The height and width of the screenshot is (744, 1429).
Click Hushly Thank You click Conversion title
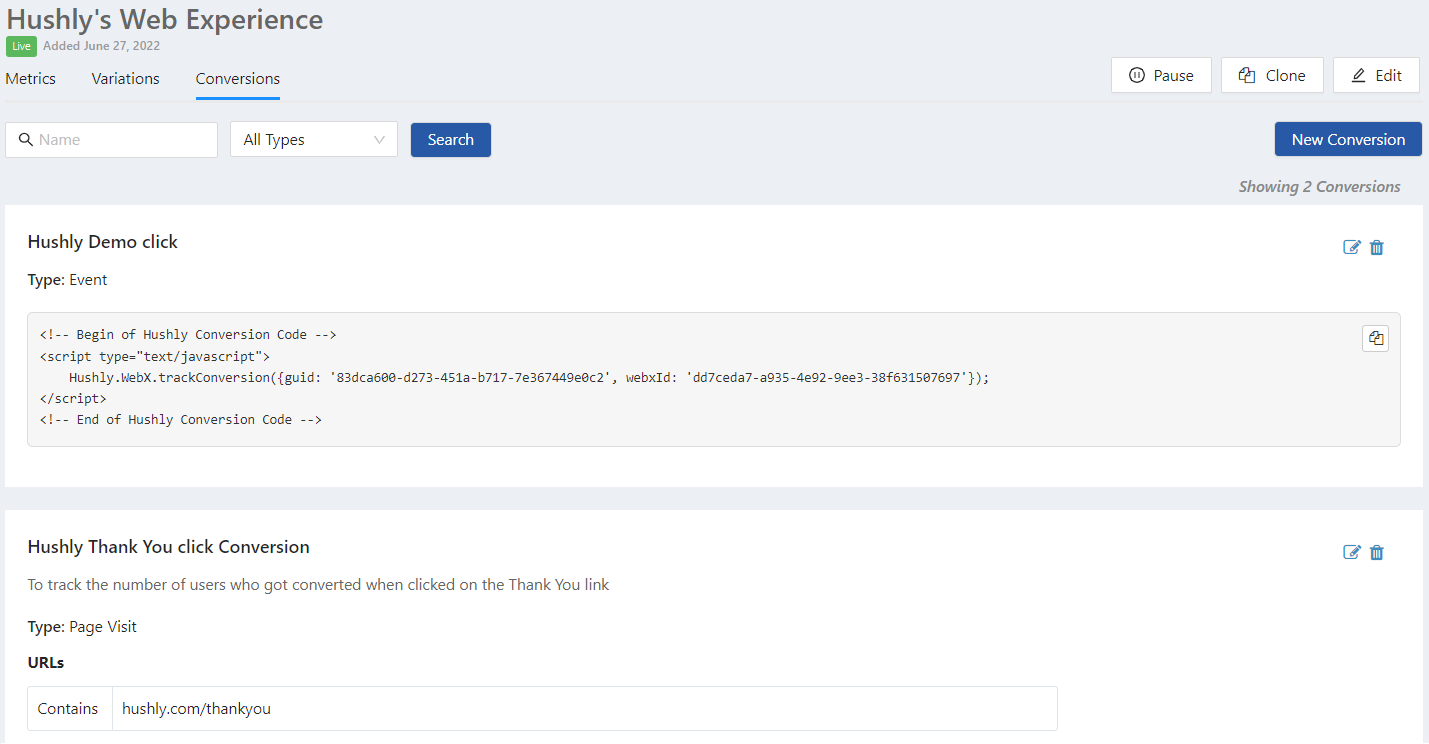click(x=169, y=547)
